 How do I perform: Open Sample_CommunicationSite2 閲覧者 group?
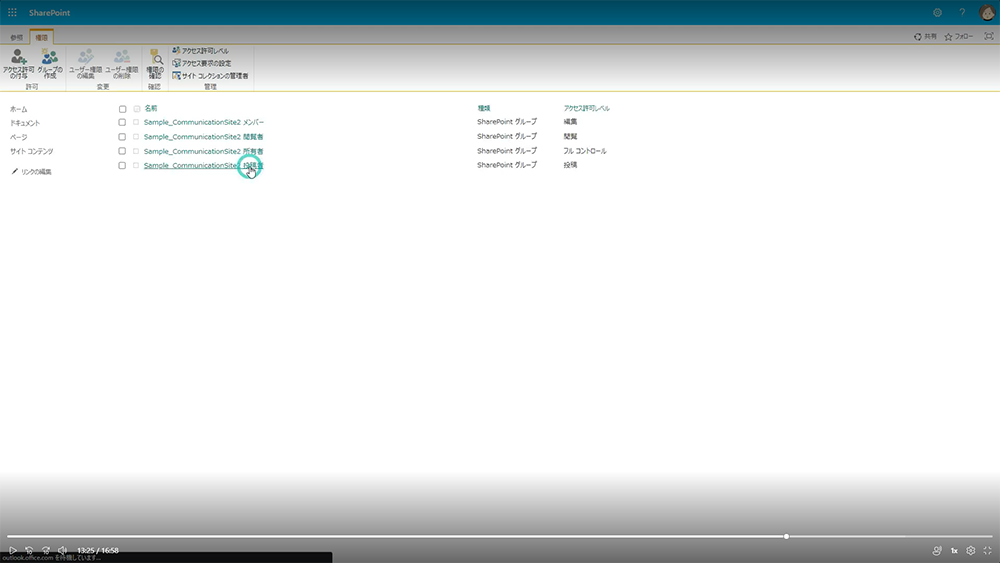pyautogui.click(x=203, y=136)
